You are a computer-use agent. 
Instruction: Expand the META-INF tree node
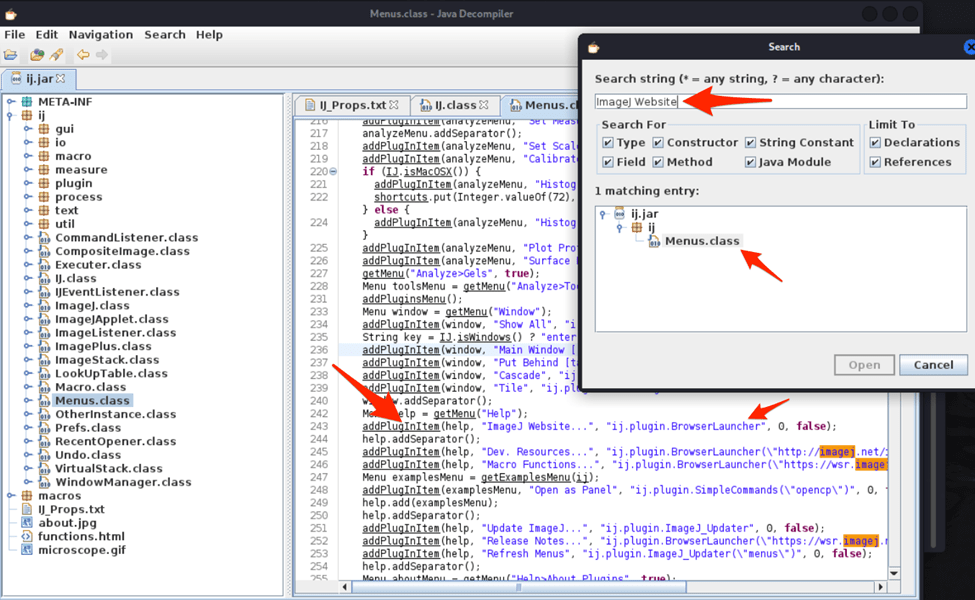(x=11, y=102)
